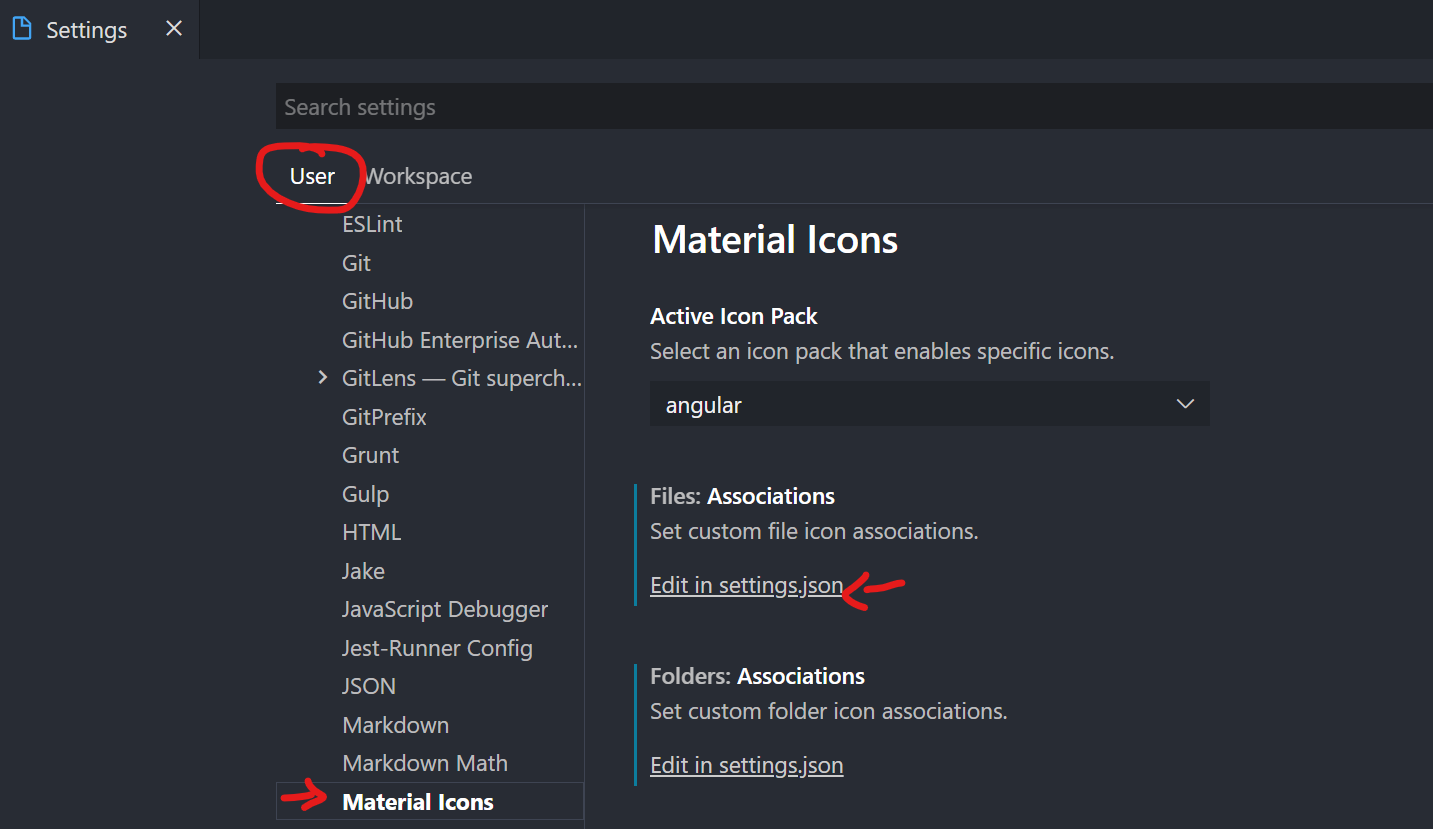Select the Markdown Math settings section
The height and width of the screenshot is (829, 1433).
(424, 762)
